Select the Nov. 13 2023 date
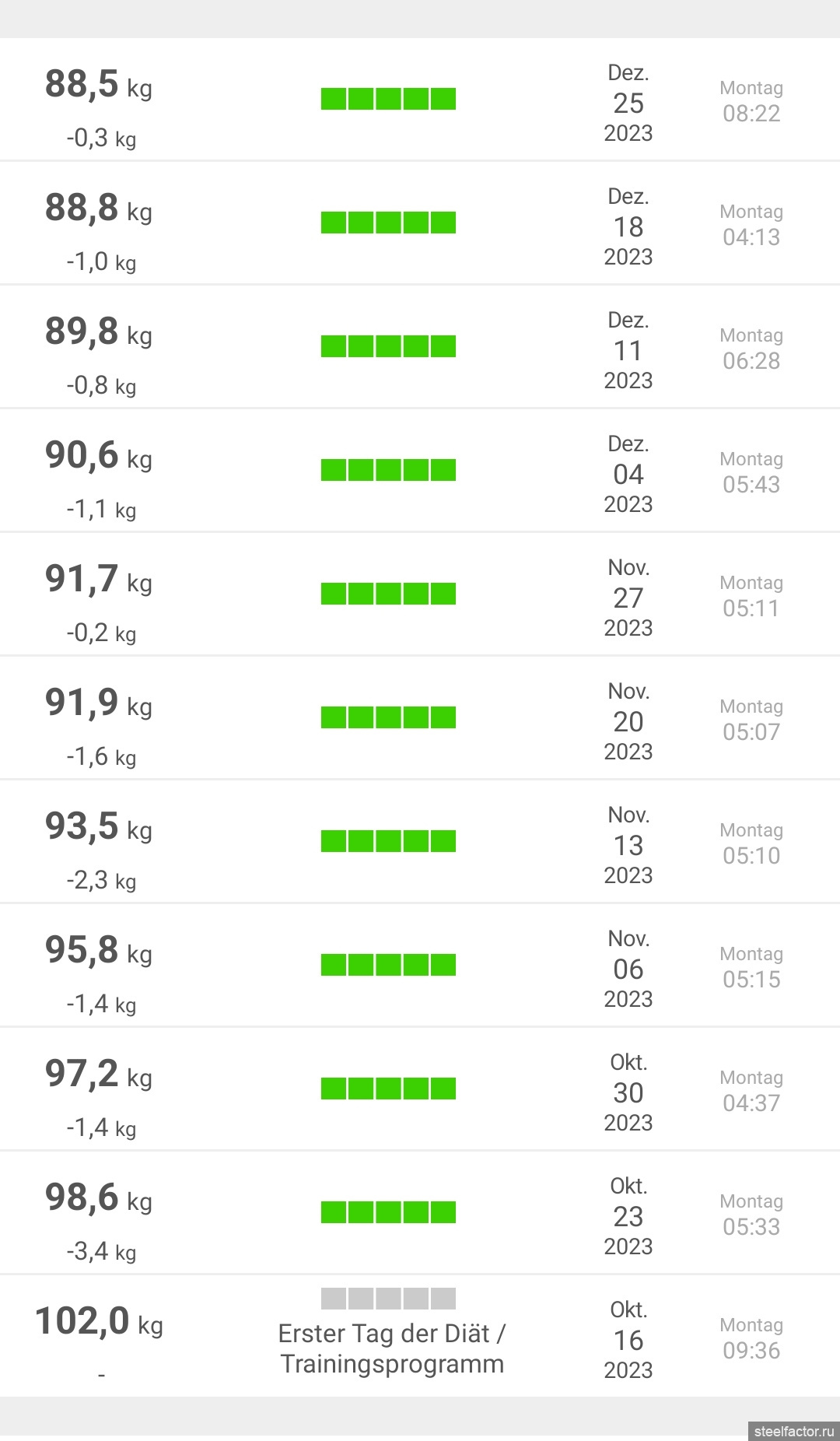Screen dimensions: 840x1441 (628, 845)
